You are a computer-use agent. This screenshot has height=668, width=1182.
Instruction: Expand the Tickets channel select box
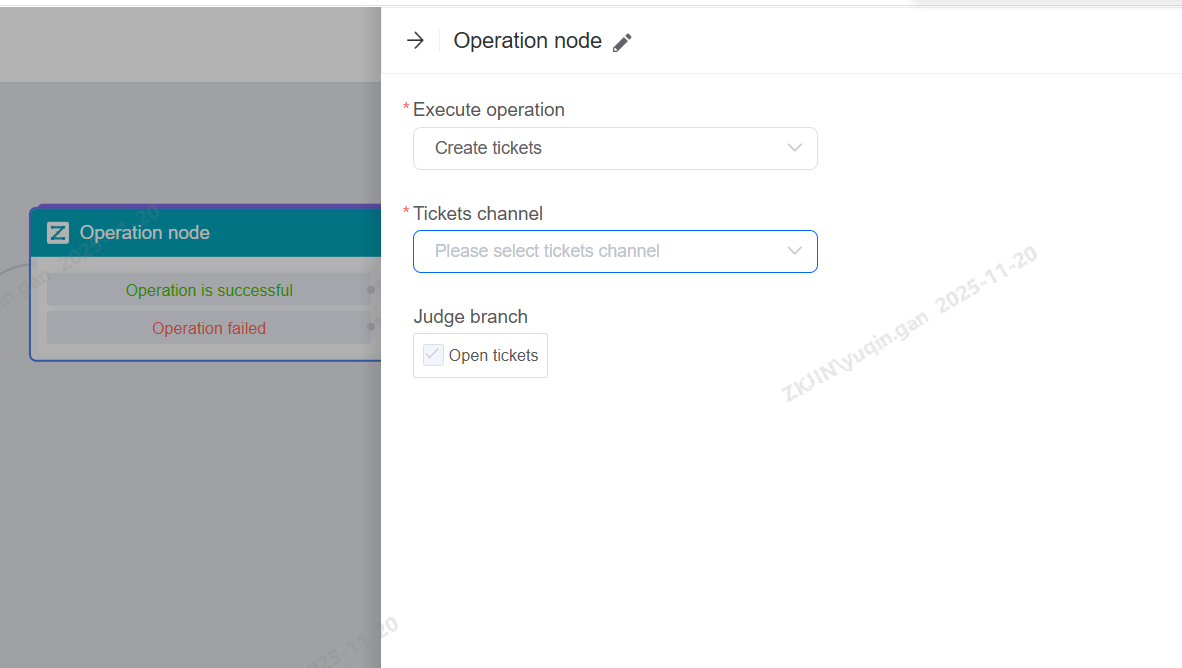coord(600,251)
